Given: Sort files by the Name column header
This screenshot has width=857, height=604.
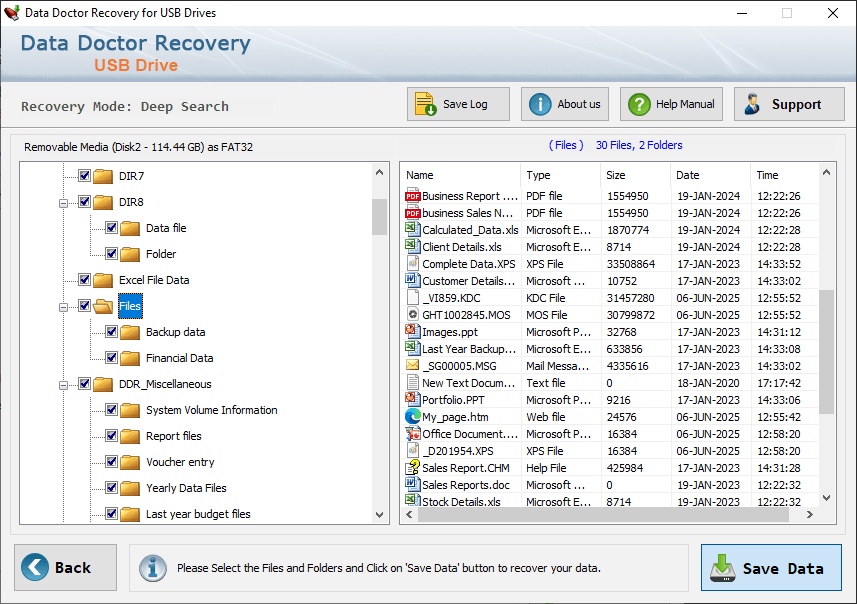Looking at the screenshot, I should [460, 175].
